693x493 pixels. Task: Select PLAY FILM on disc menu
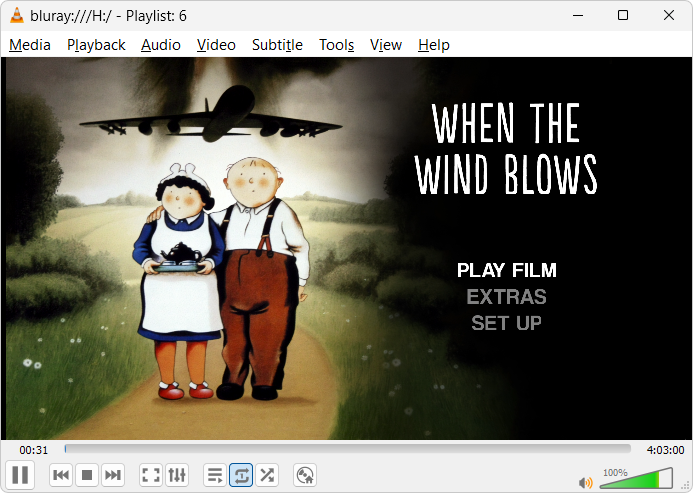[506, 270]
